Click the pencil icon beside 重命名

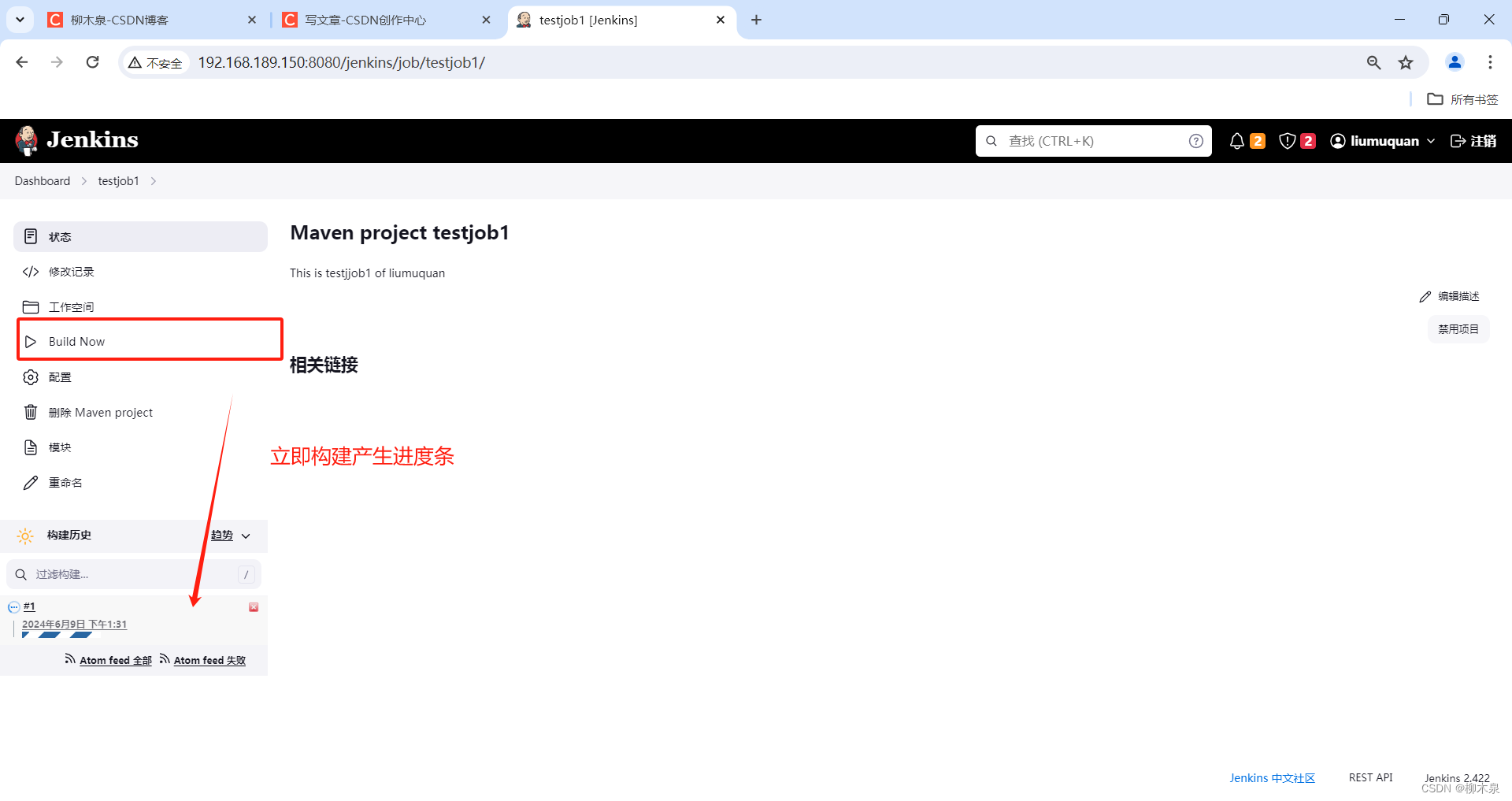(31, 482)
